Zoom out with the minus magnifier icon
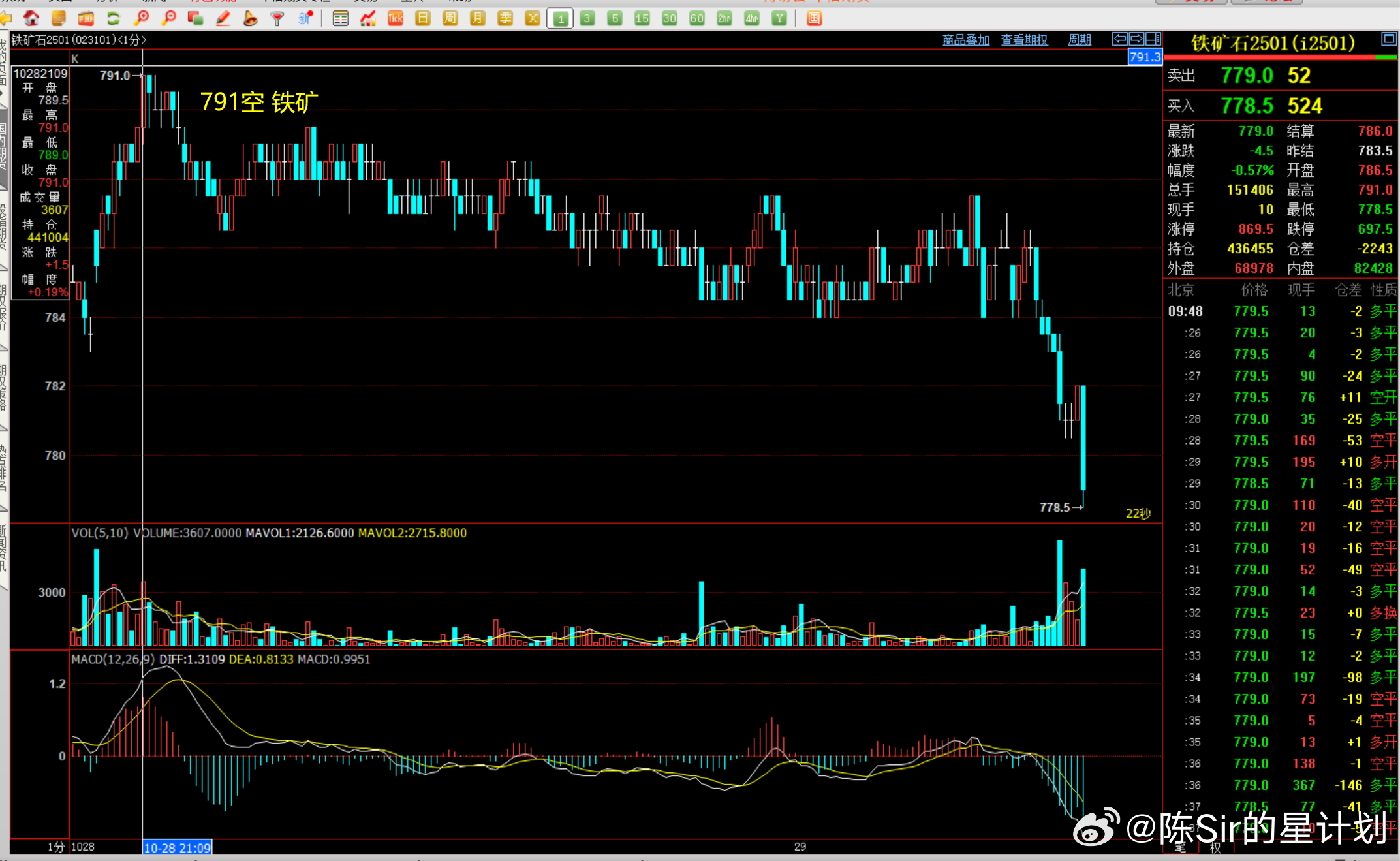Screen dimensions: 1400x861 tap(168, 18)
